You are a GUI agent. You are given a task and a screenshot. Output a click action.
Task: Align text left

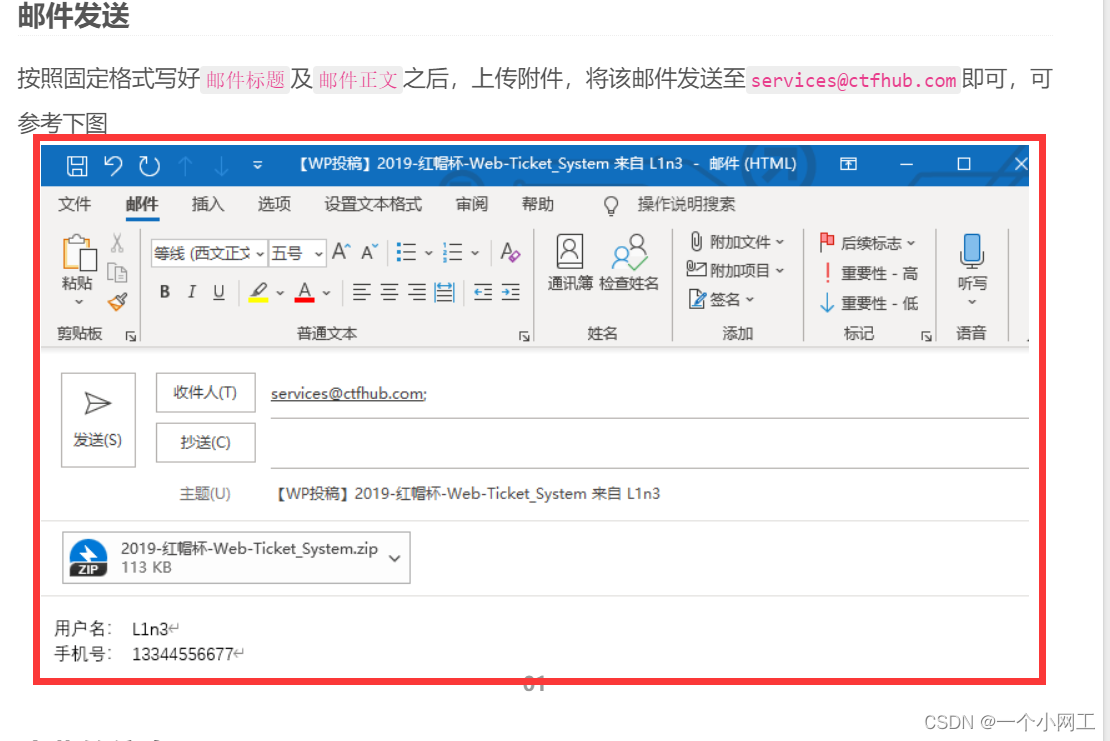pyautogui.click(x=362, y=292)
